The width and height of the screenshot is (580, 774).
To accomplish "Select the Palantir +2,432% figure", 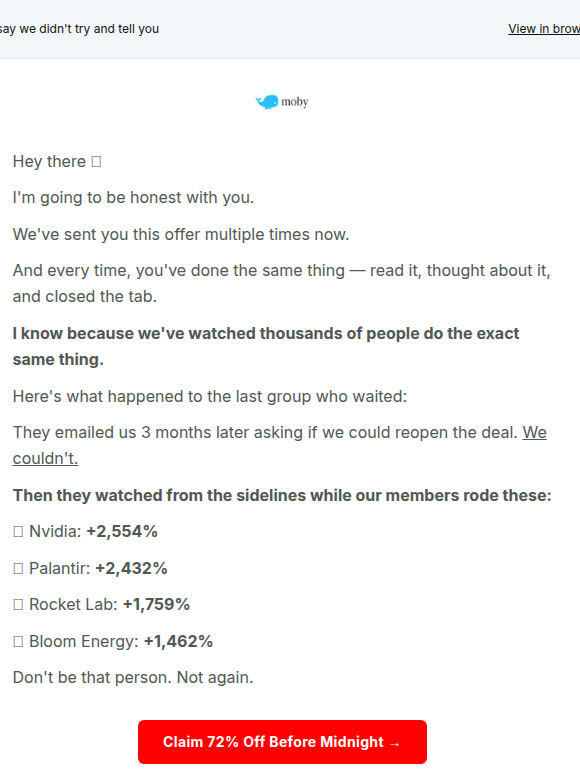I will point(131,568).
